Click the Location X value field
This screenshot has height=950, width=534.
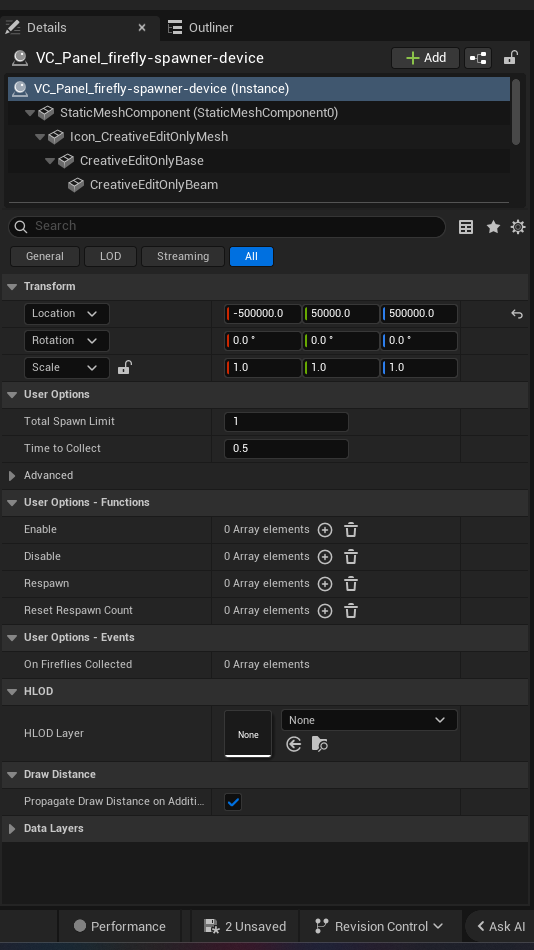click(x=263, y=314)
